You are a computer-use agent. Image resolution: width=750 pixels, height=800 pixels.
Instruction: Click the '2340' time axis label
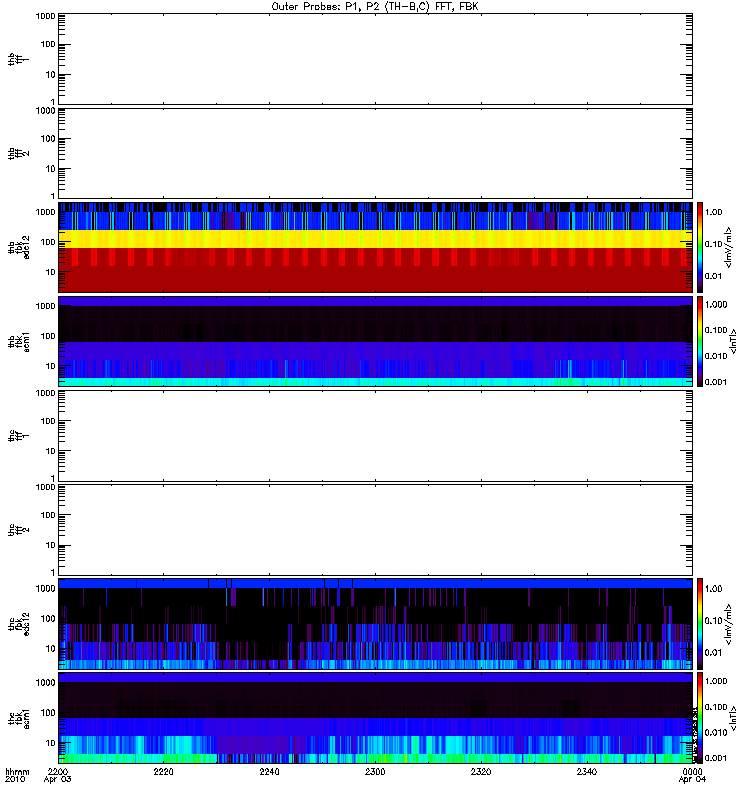coord(587,772)
